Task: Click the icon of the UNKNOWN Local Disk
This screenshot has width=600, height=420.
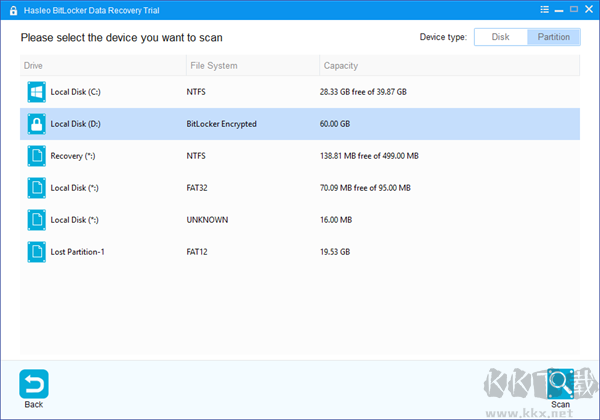Action: (36, 220)
